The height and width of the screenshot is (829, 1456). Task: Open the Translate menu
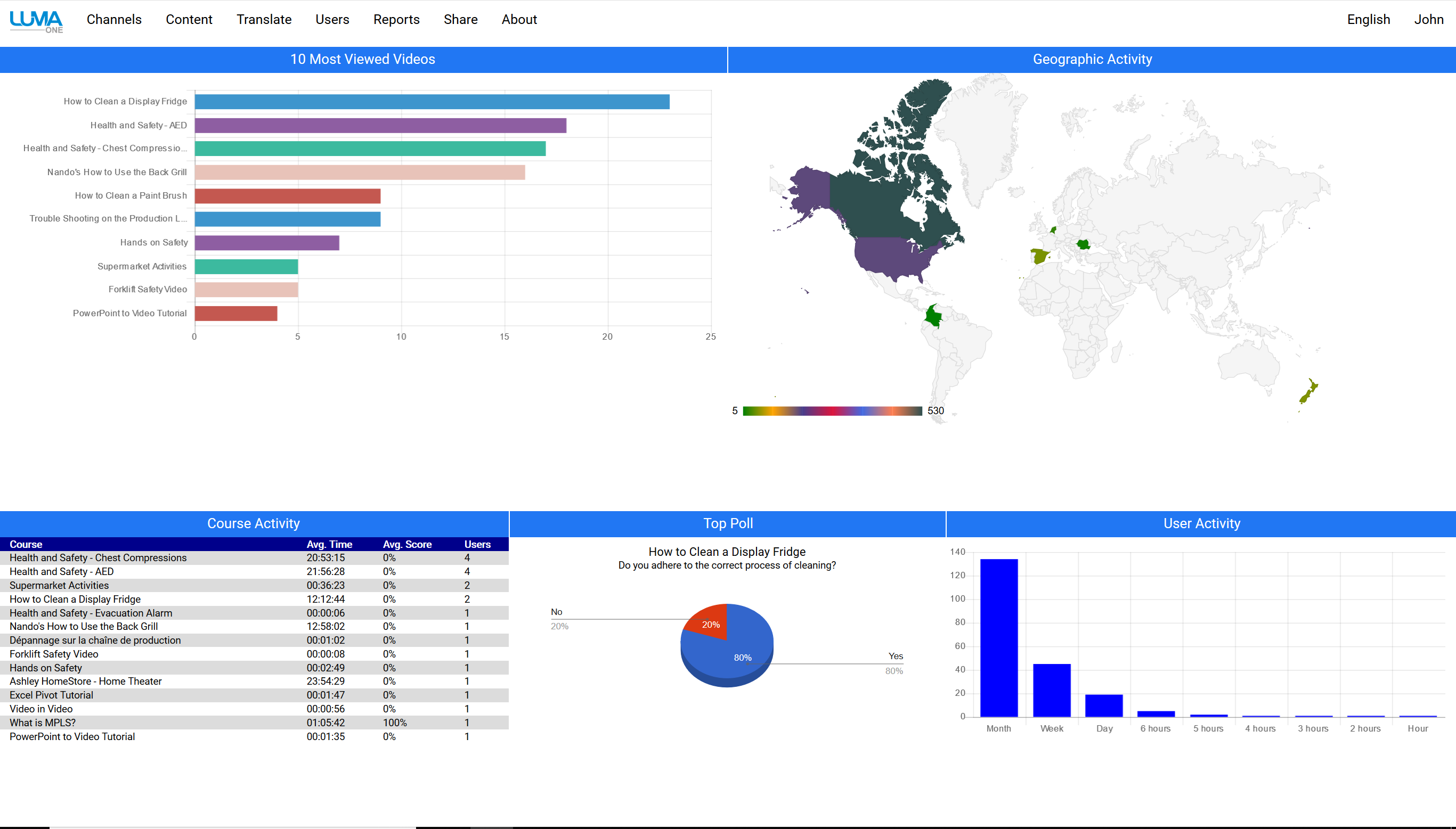click(x=264, y=19)
